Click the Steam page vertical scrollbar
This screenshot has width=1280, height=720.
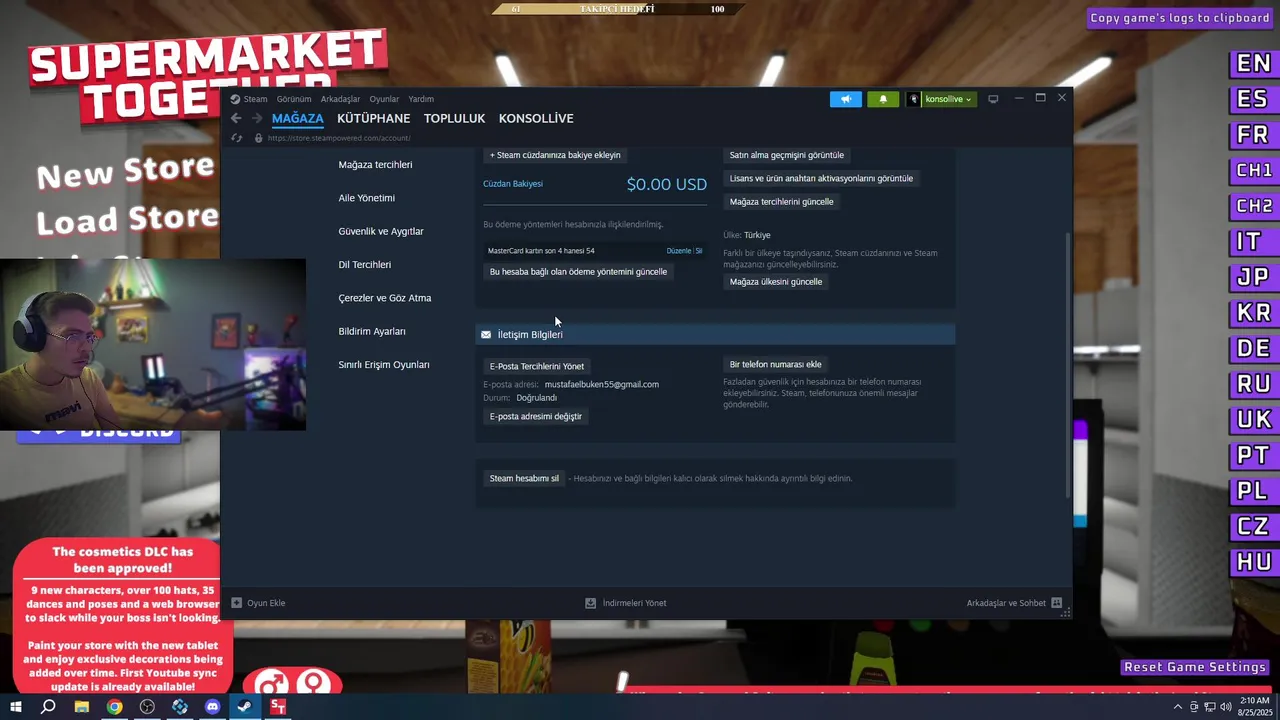(x=1068, y=365)
